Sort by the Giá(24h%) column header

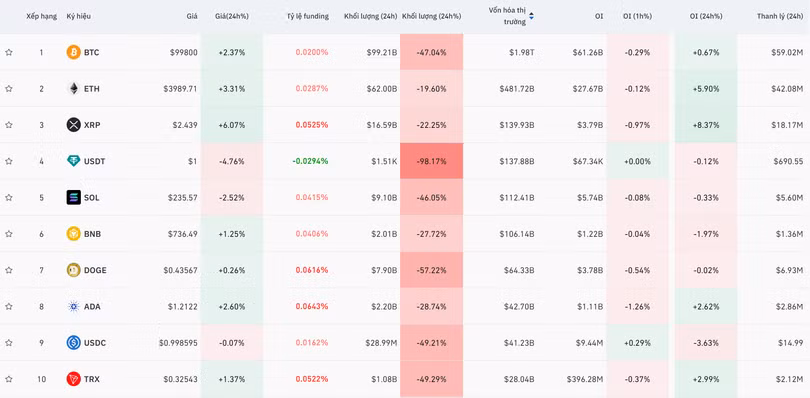(x=231, y=17)
